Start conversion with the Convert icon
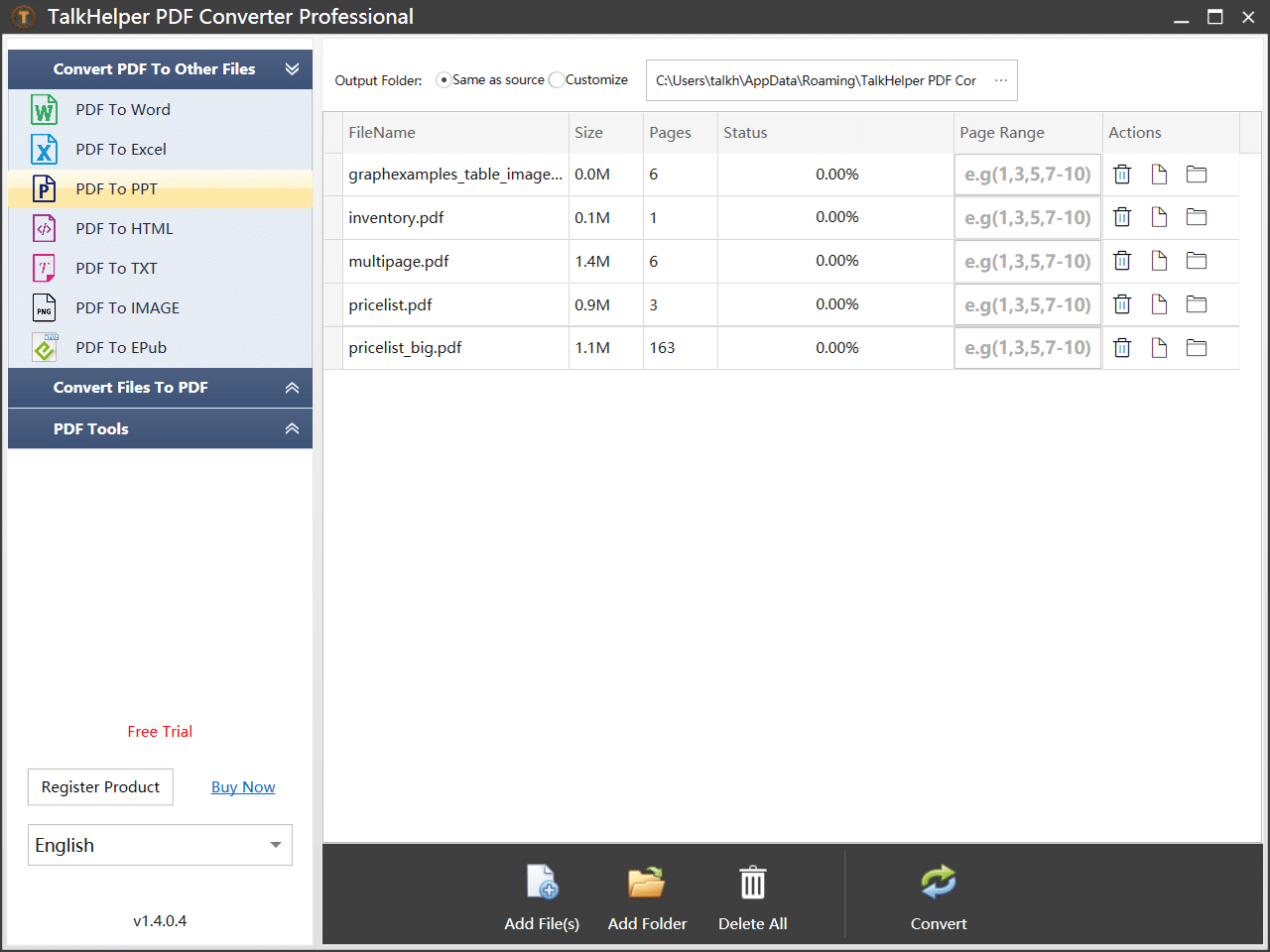The image size is (1270, 952). click(939, 881)
